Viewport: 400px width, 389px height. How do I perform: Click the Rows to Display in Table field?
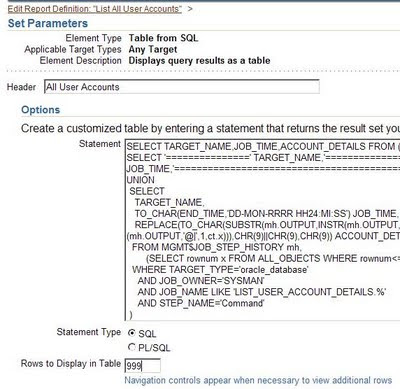[142, 366]
